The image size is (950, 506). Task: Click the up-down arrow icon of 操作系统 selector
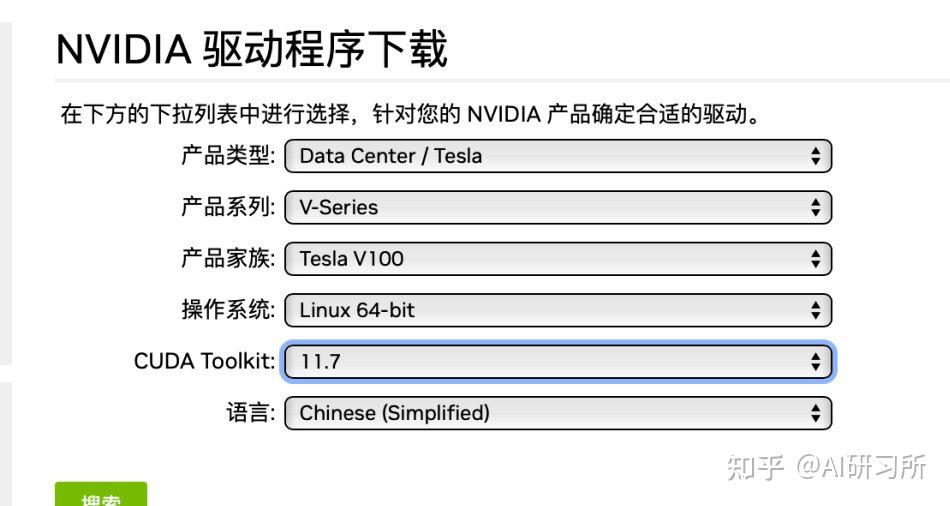[816, 310]
